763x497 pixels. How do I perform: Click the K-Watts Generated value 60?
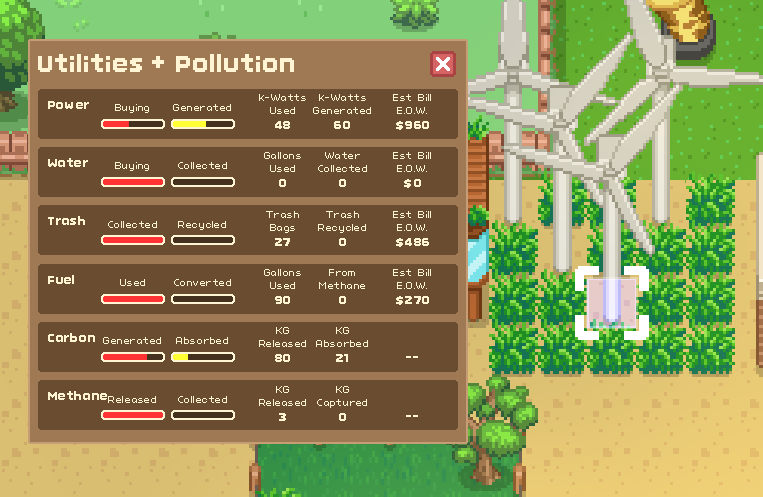pos(342,125)
